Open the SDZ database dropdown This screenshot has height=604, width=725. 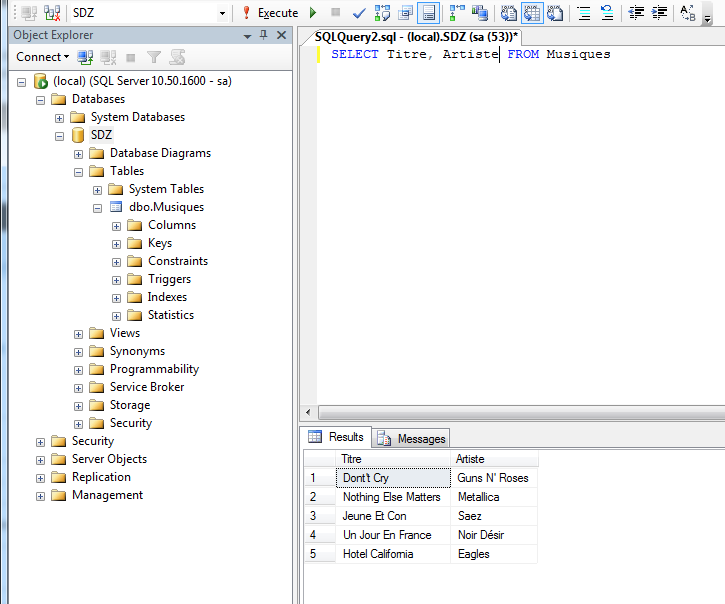pos(221,13)
